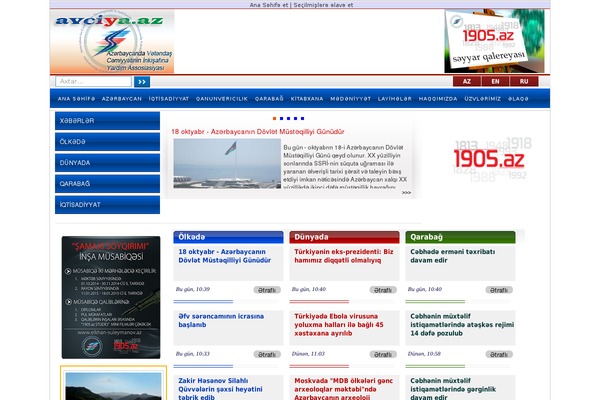Screen dimensions: 600x400
Task: Open 'Türkiyənin eks-prezidenti' article
Action: 344,256
